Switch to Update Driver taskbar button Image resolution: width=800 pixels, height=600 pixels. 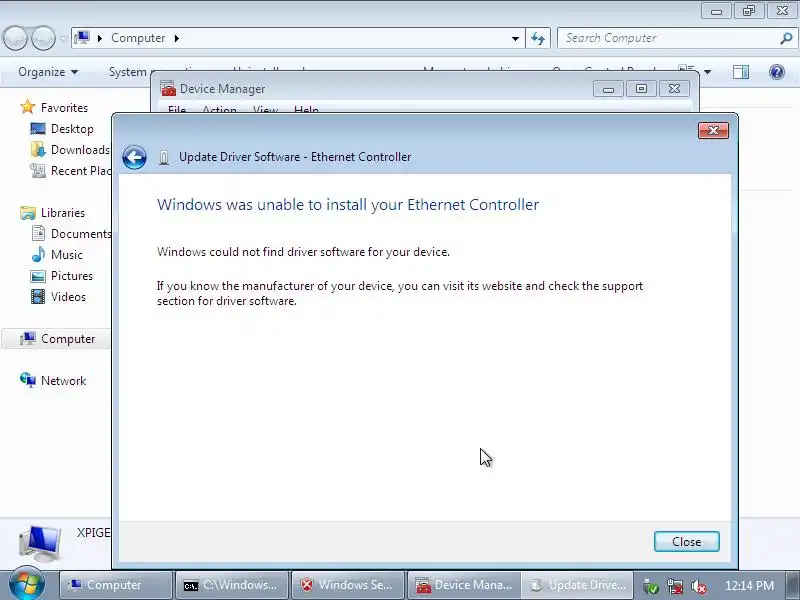tap(578, 585)
